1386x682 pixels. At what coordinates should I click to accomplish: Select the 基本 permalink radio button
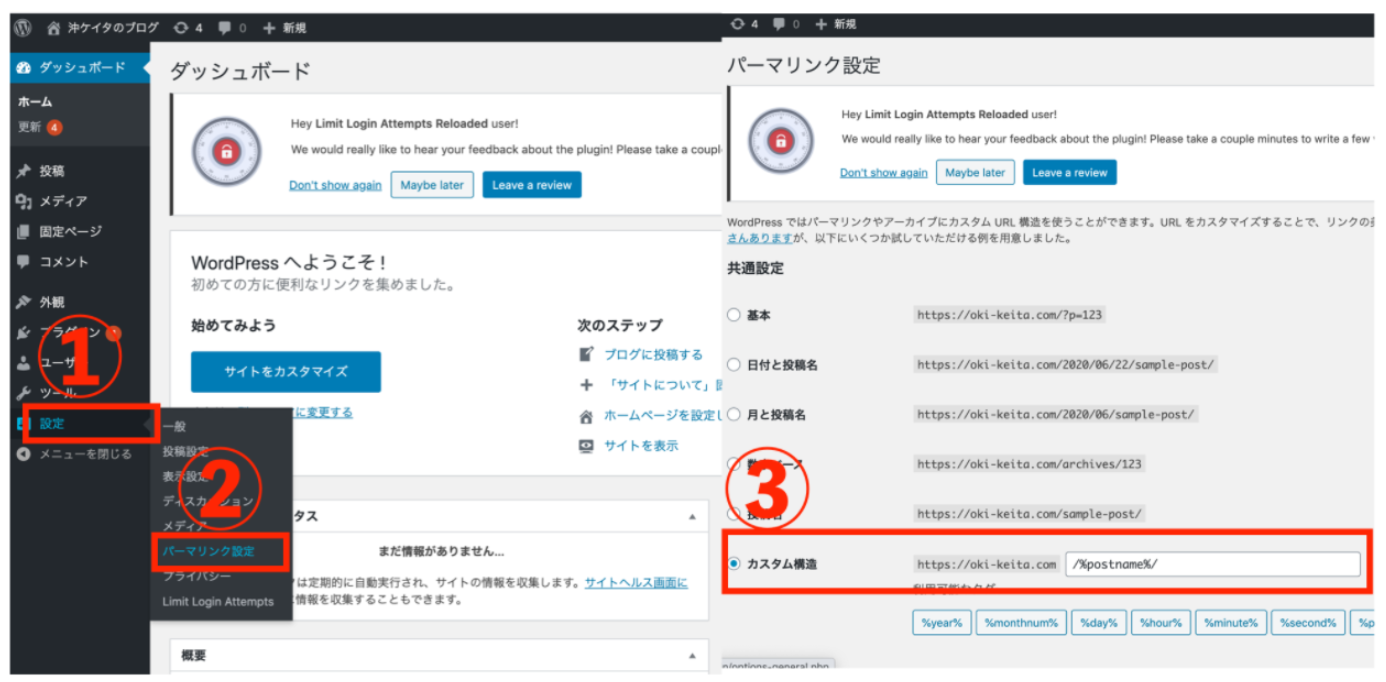tap(734, 315)
